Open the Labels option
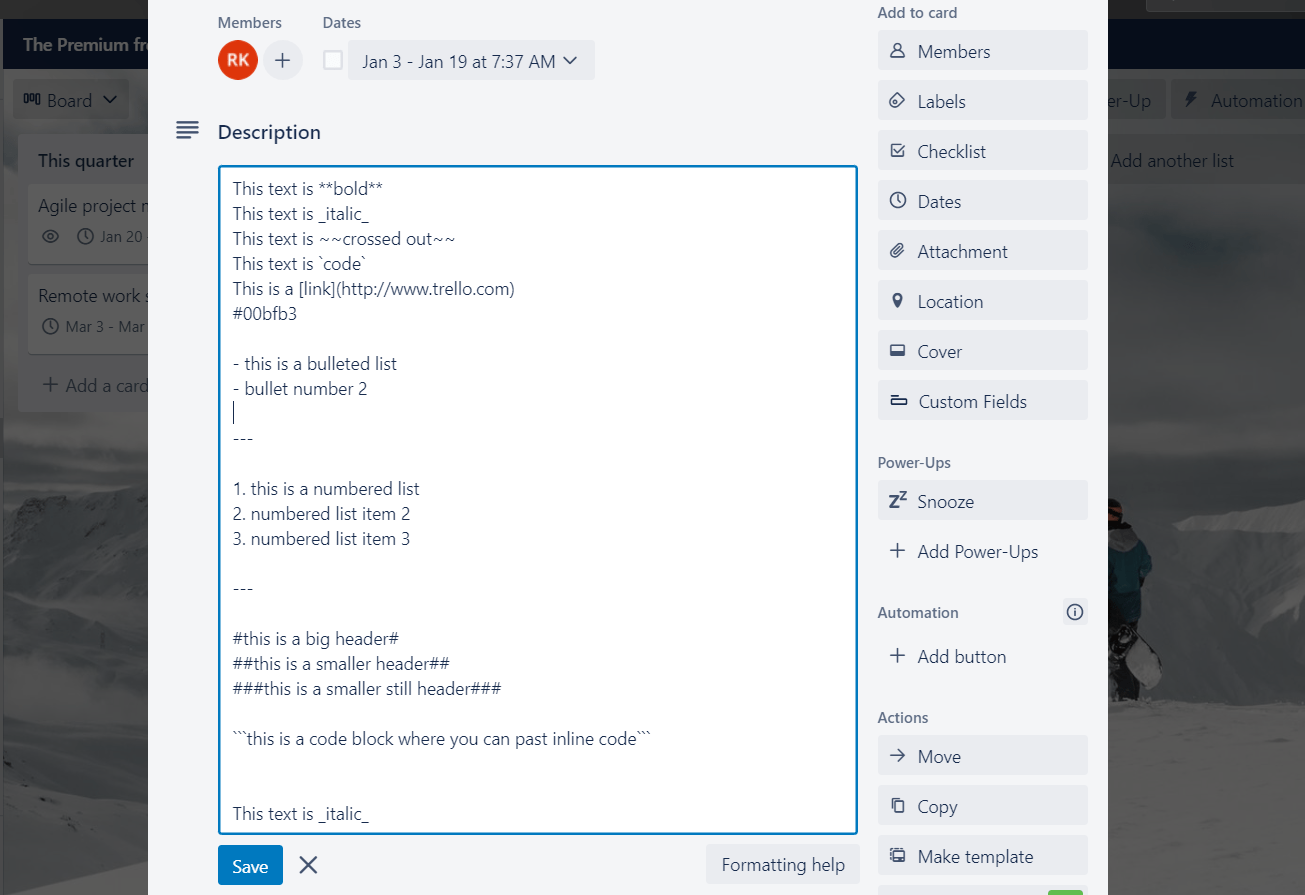Image resolution: width=1305 pixels, height=895 pixels. (x=982, y=101)
